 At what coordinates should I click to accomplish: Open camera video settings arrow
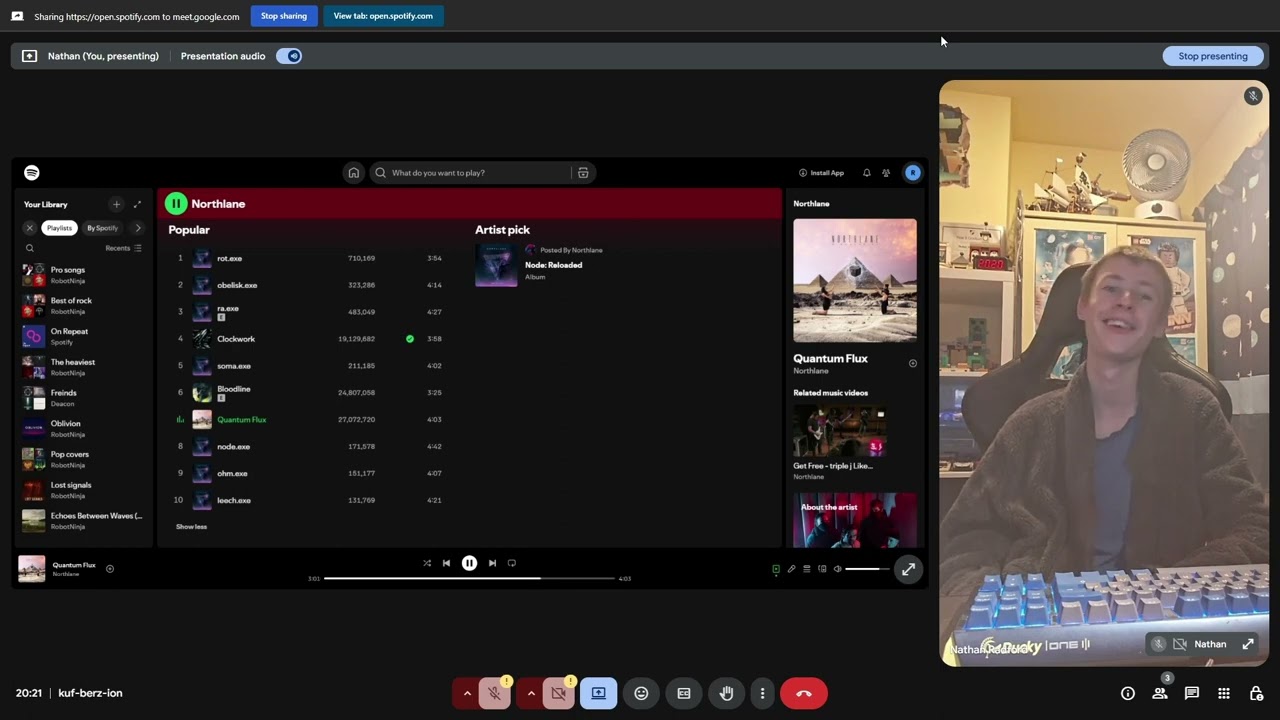coord(531,693)
